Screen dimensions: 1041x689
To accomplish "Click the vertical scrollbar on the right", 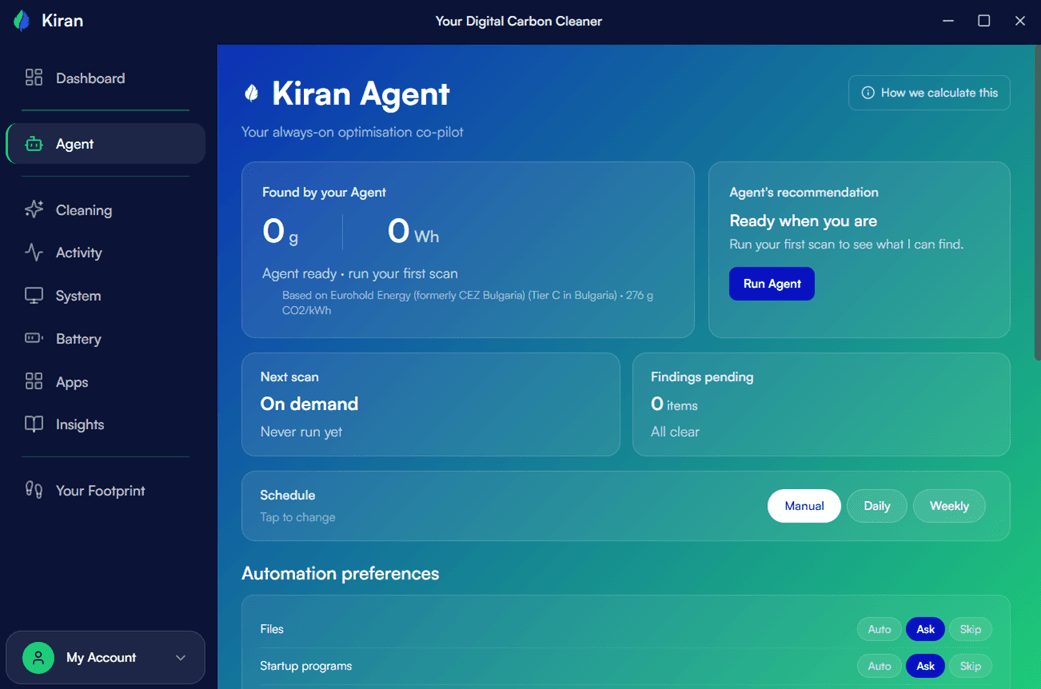I will [1037, 202].
